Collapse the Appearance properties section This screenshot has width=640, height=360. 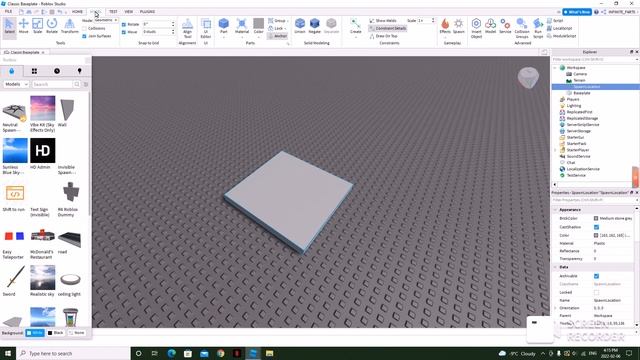pyautogui.click(x=555, y=209)
